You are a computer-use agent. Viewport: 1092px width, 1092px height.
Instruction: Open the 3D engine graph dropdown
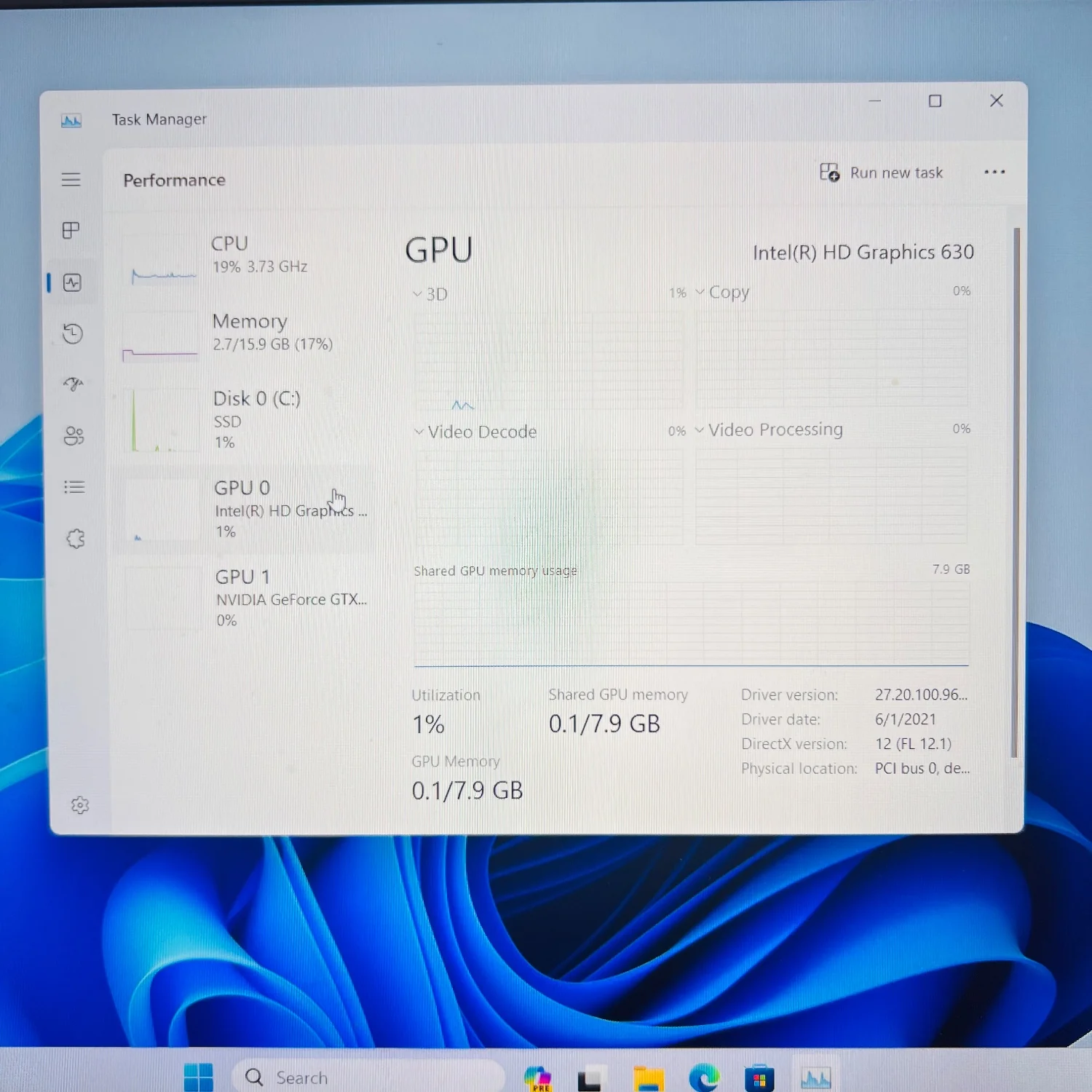(430, 294)
